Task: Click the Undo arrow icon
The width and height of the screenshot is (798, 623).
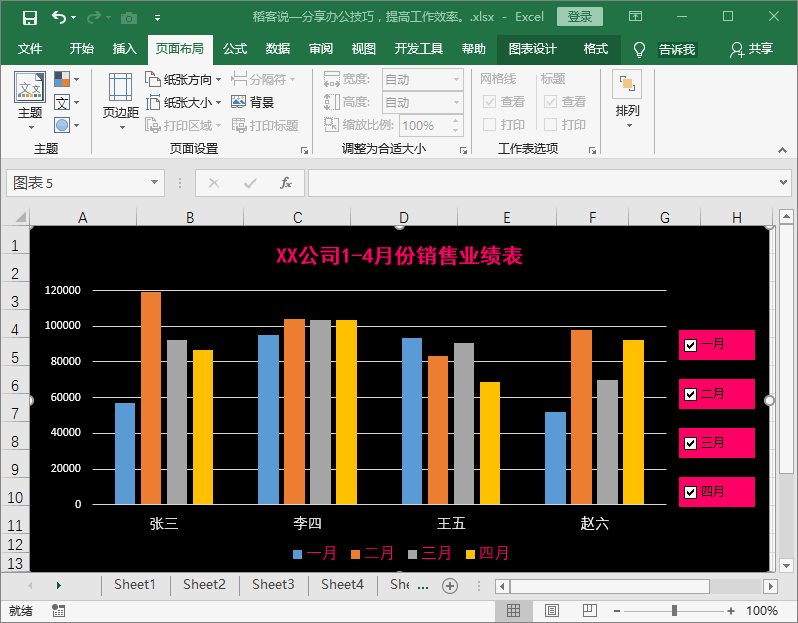Action: (x=59, y=18)
